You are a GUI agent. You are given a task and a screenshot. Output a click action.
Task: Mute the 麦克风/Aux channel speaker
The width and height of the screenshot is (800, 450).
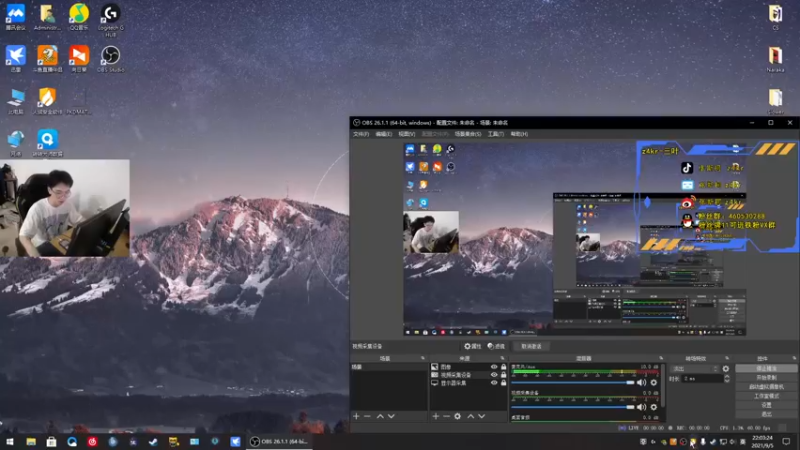tap(642, 382)
